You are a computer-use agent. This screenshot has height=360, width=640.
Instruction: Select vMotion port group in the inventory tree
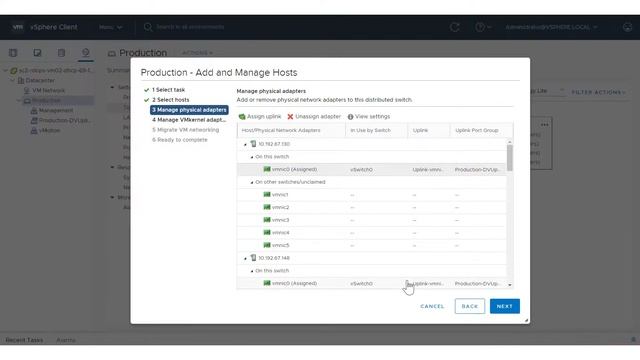click(49, 131)
